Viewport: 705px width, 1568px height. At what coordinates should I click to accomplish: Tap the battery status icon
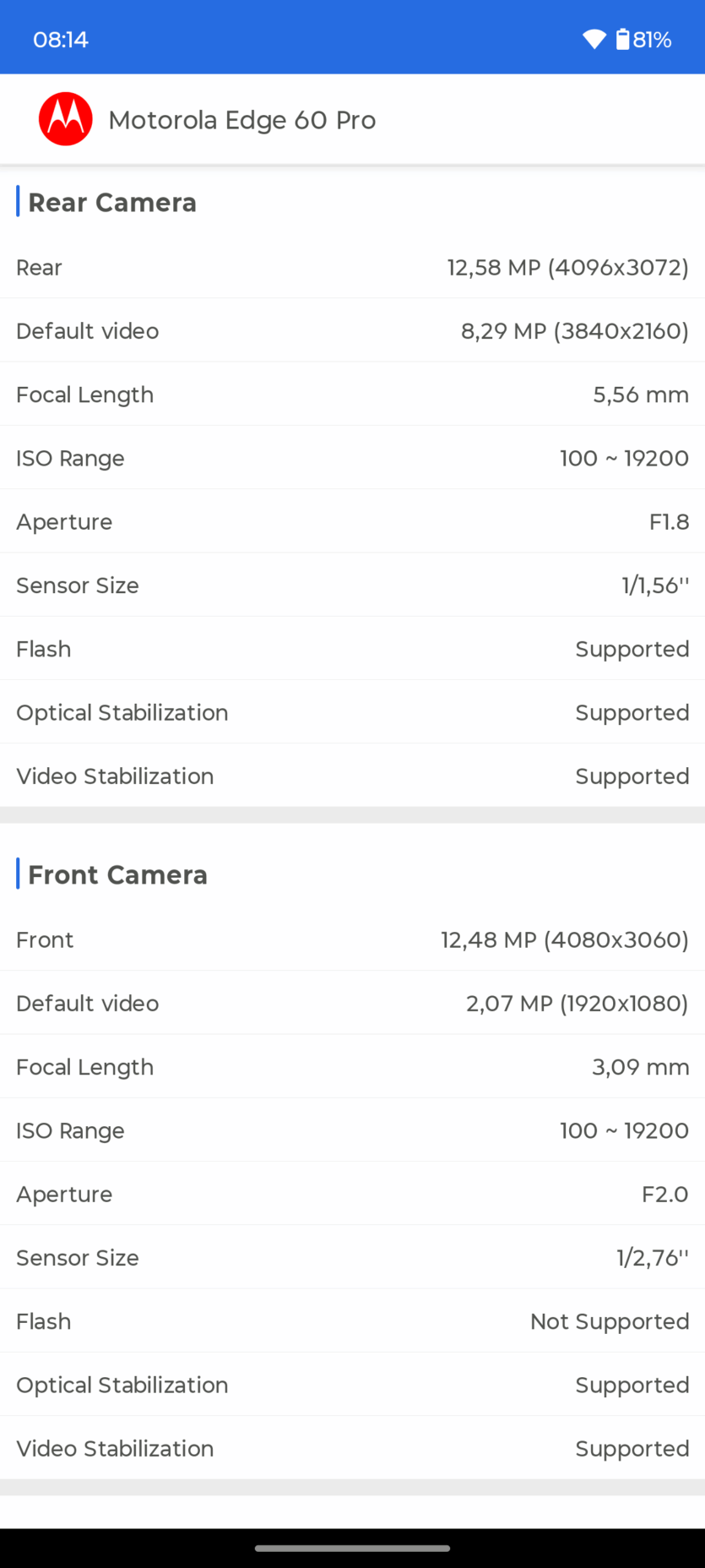[623, 40]
